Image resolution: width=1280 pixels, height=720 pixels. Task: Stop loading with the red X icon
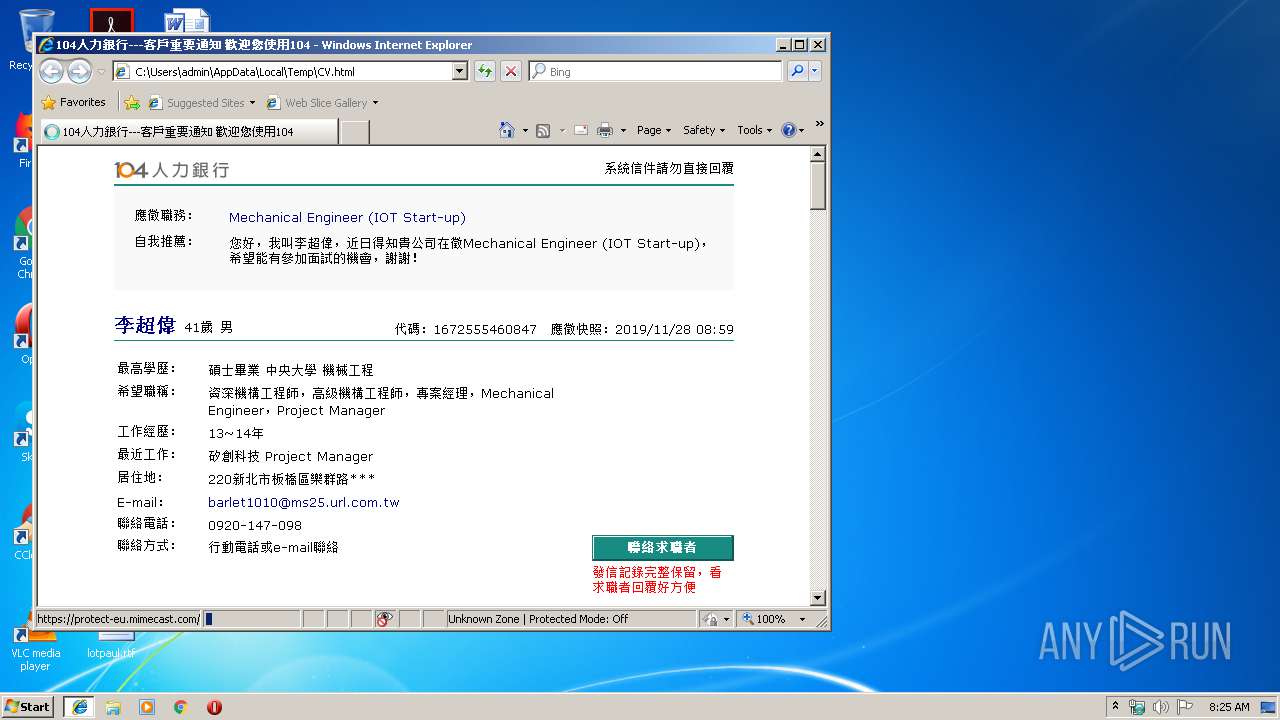511,71
